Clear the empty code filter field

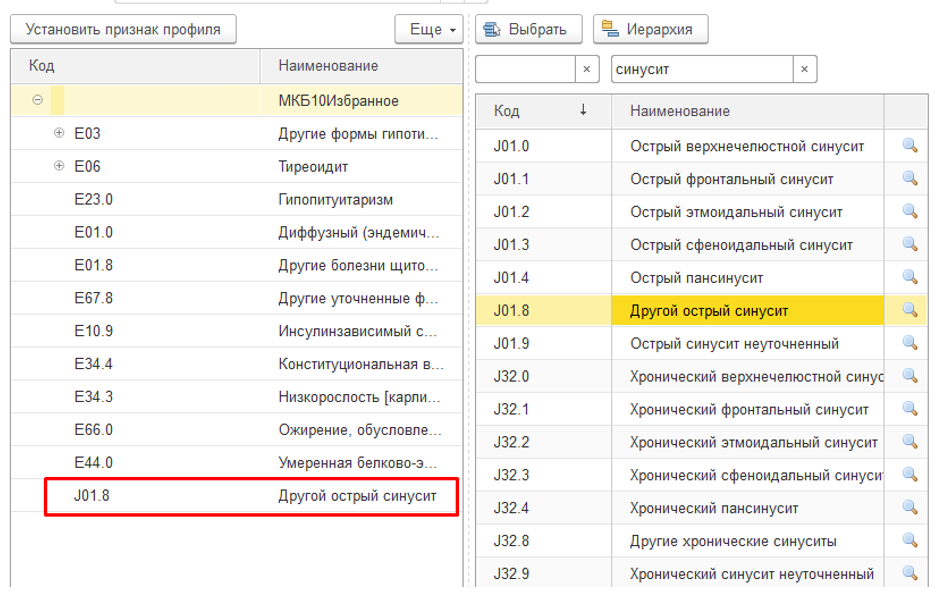pyautogui.click(x=587, y=69)
